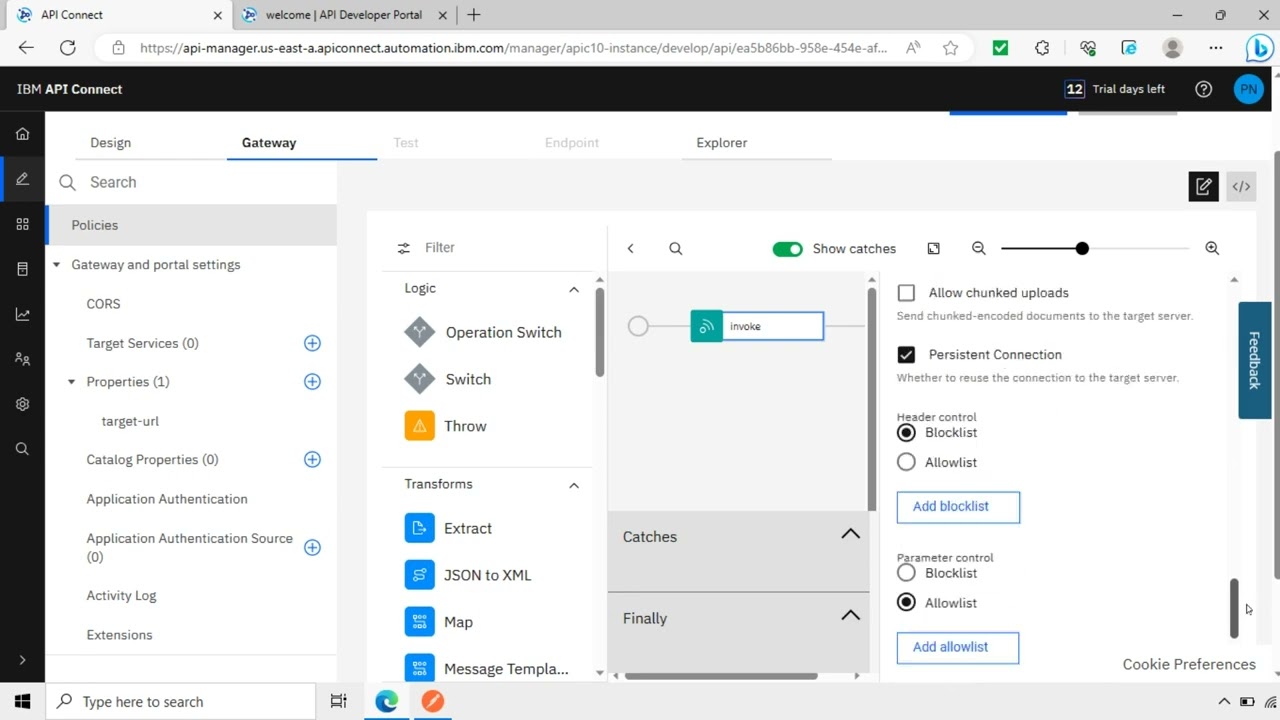Open help question mark icon

[1204, 89]
